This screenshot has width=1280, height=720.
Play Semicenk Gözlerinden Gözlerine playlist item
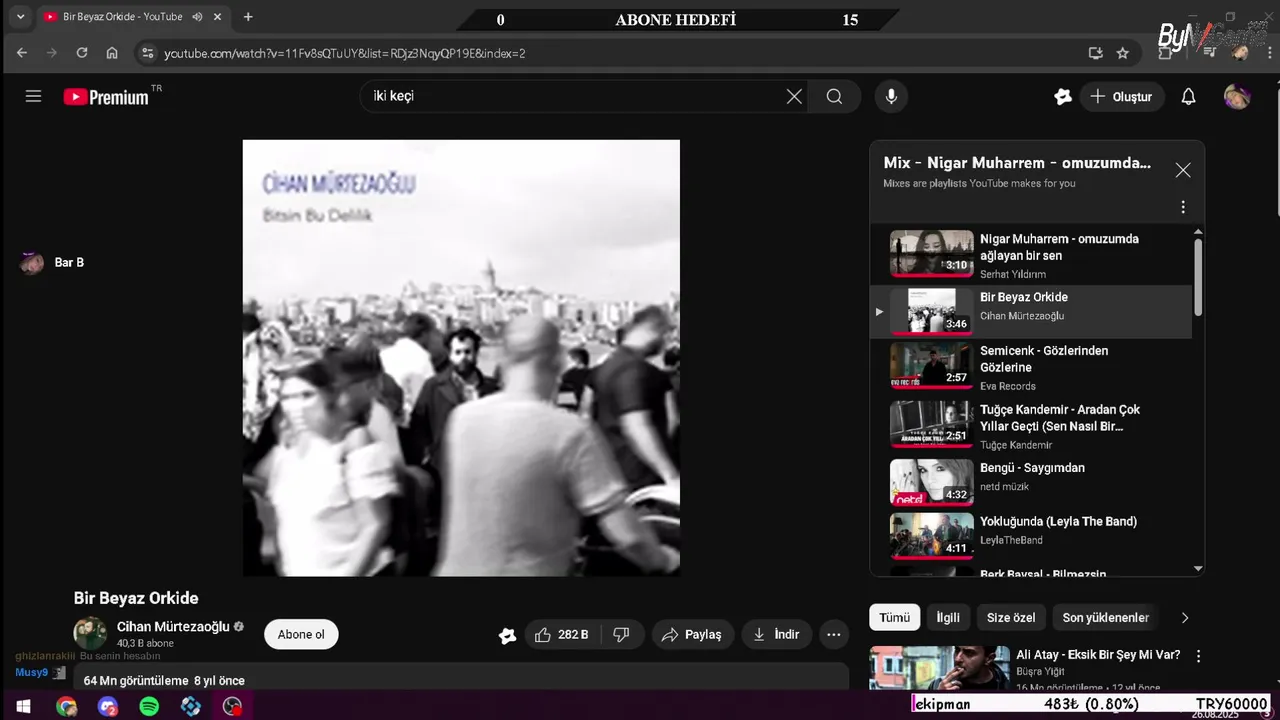click(x=1031, y=366)
